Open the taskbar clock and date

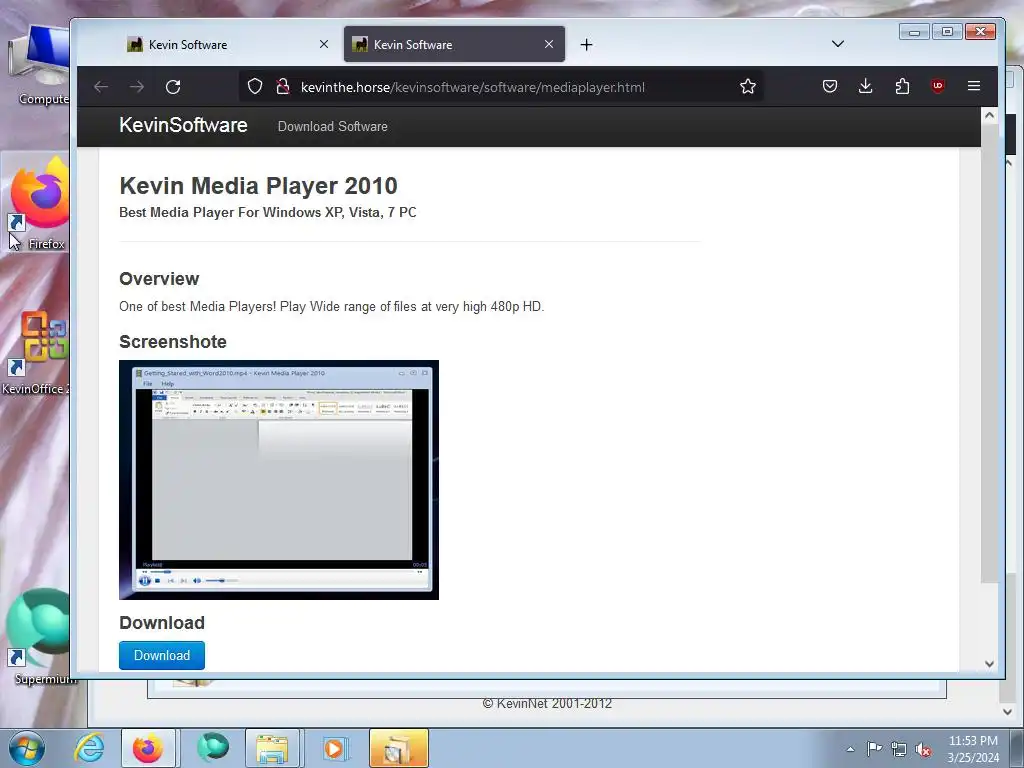click(973, 749)
